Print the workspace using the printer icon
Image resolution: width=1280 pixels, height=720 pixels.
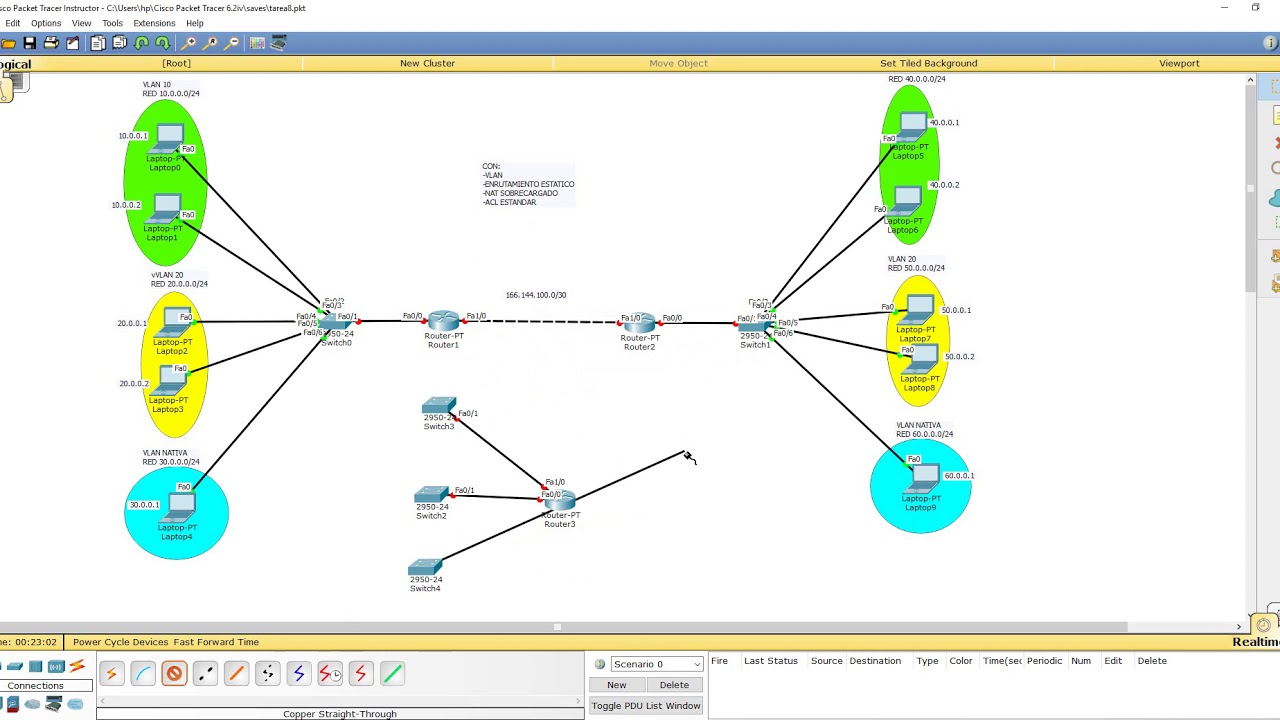tap(51, 43)
